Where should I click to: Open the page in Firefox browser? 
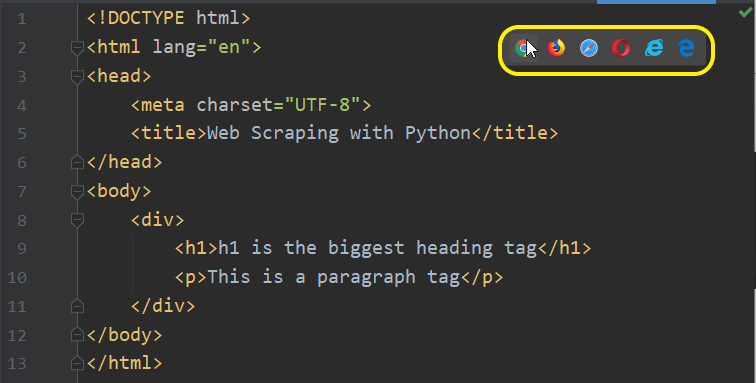click(556, 48)
